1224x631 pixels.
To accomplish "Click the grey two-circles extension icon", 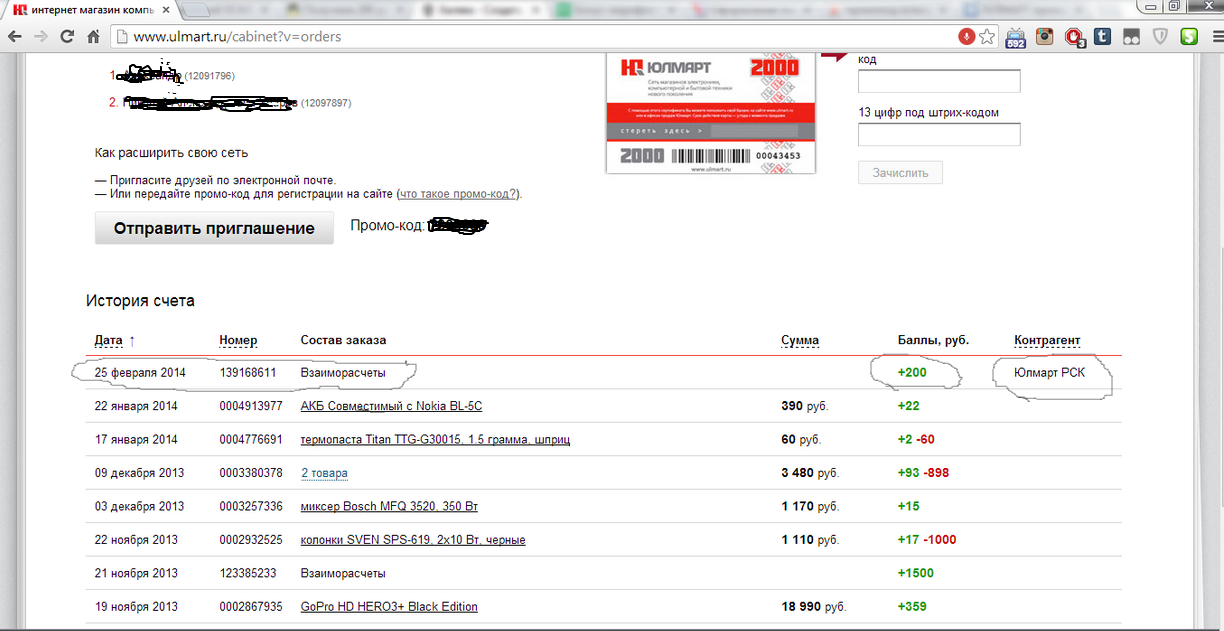I will (x=1132, y=37).
